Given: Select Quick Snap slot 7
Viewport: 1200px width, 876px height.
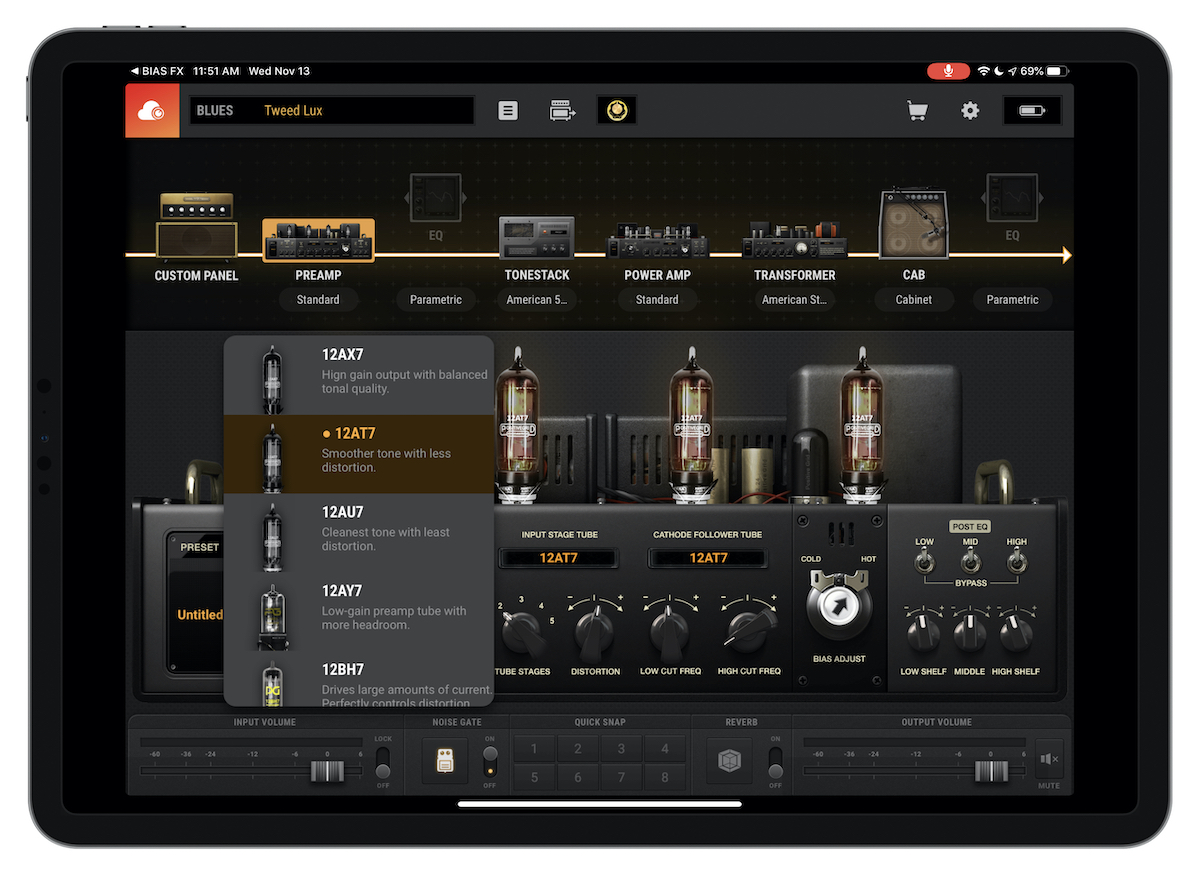Looking at the screenshot, I should [x=621, y=777].
